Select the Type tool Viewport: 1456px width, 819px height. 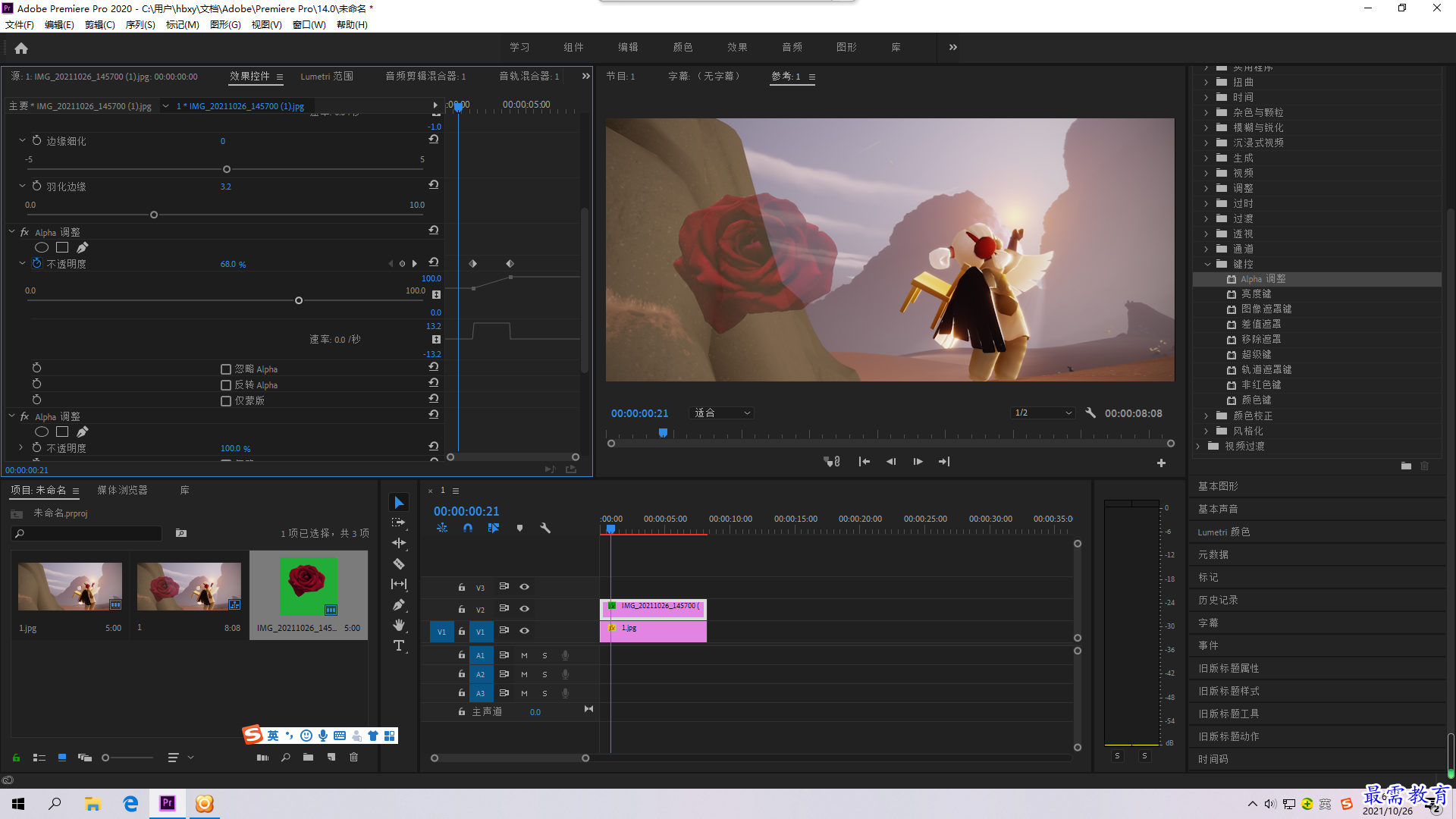pyautogui.click(x=399, y=645)
